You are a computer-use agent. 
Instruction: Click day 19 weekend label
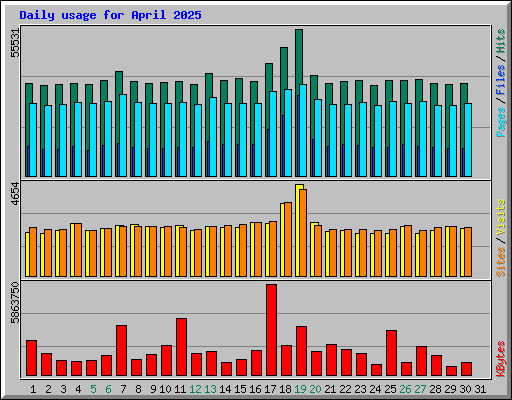click(300, 389)
